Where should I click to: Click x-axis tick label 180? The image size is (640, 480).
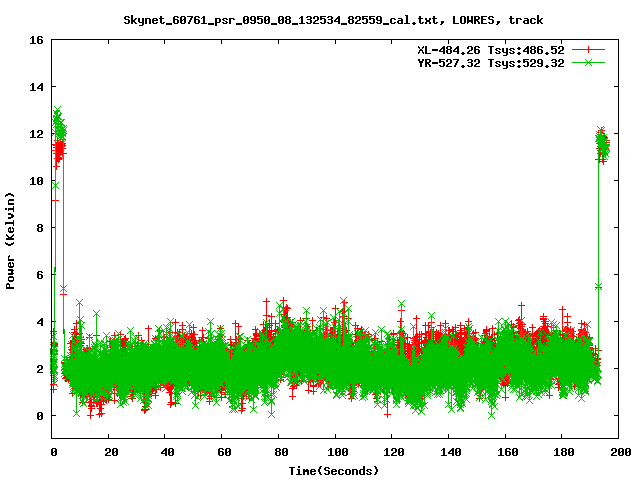click(564, 452)
